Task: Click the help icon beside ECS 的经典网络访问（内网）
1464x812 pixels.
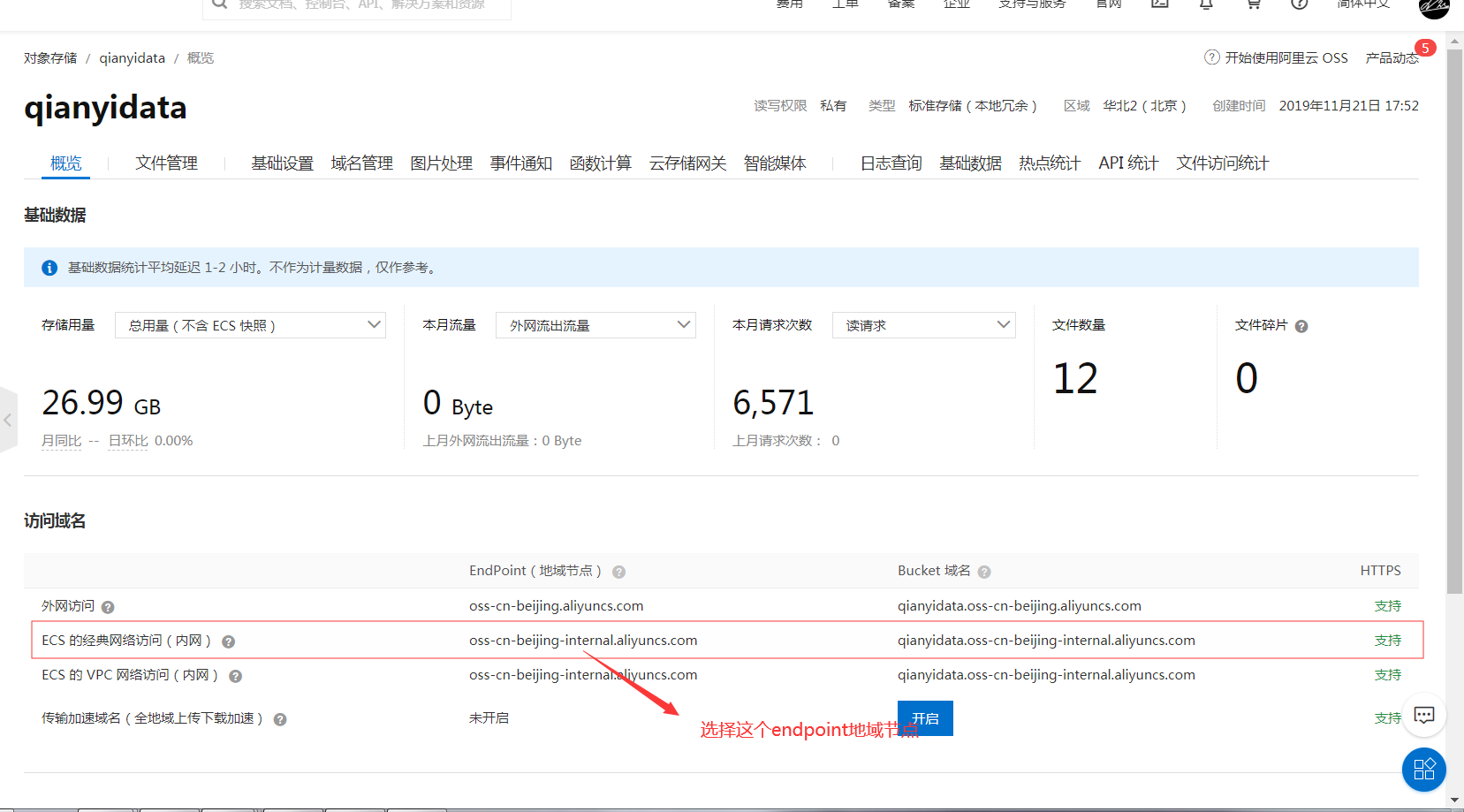Action: [x=228, y=641]
